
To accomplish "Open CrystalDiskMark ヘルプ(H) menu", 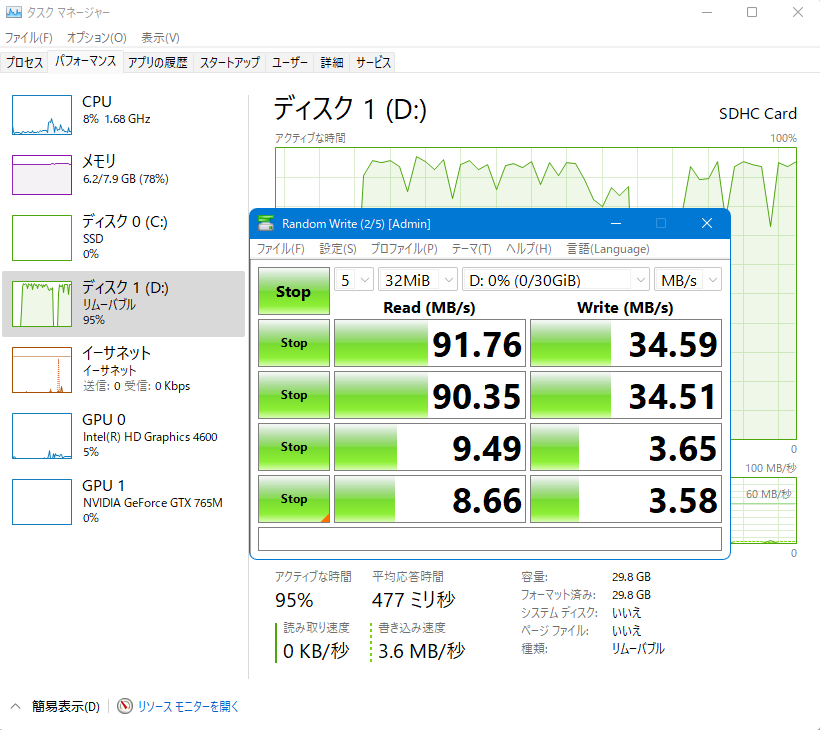I will [x=529, y=249].
